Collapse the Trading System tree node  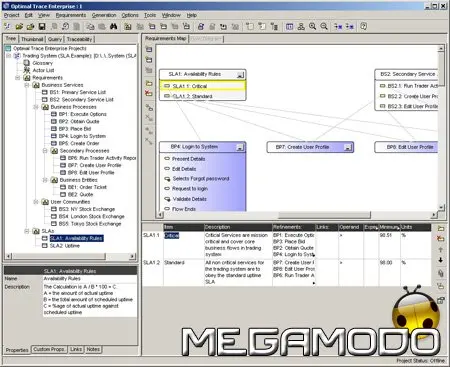[x=9, y=56]
